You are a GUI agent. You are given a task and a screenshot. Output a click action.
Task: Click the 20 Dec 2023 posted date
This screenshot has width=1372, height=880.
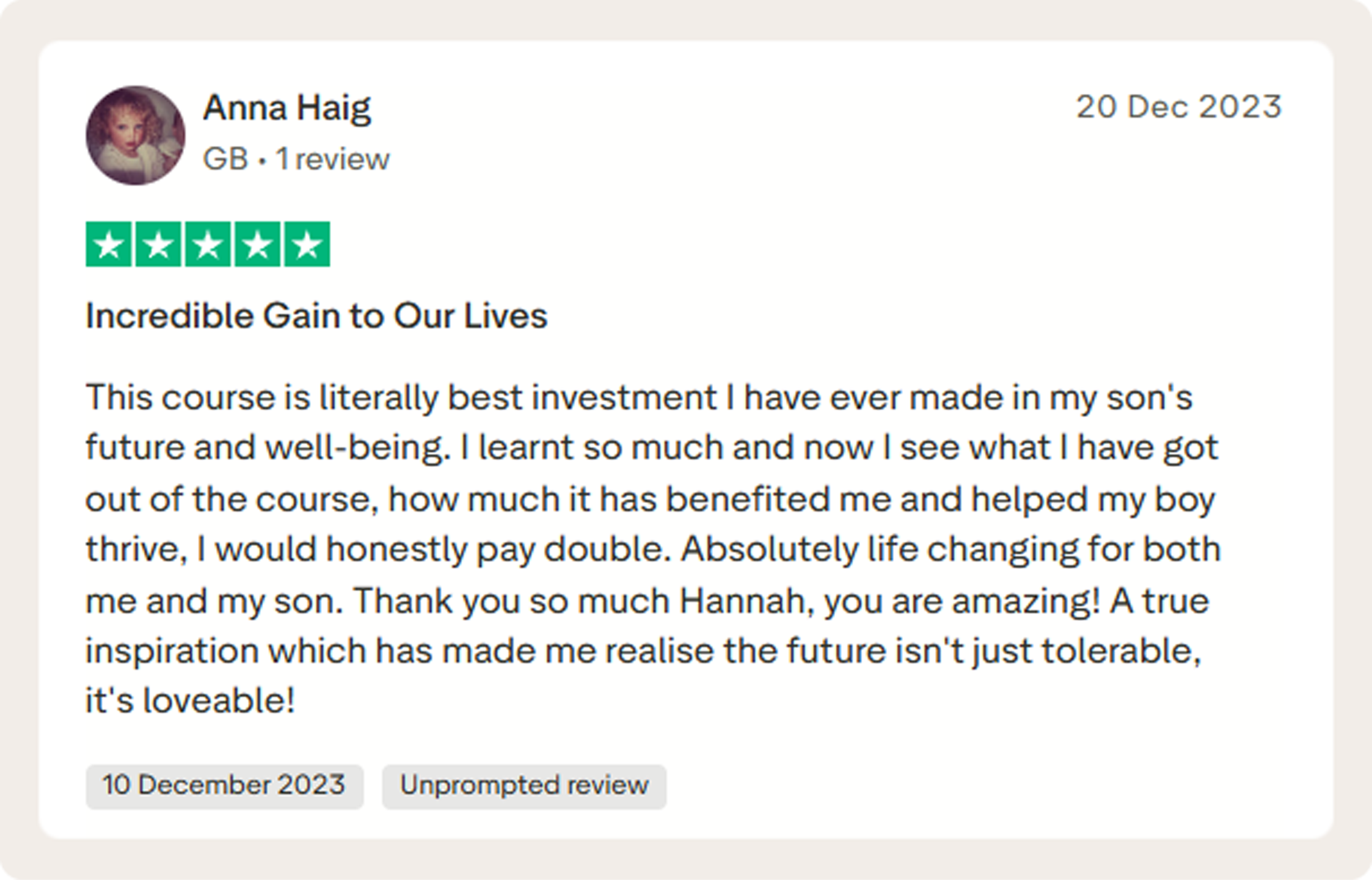tap(1178, 107)
